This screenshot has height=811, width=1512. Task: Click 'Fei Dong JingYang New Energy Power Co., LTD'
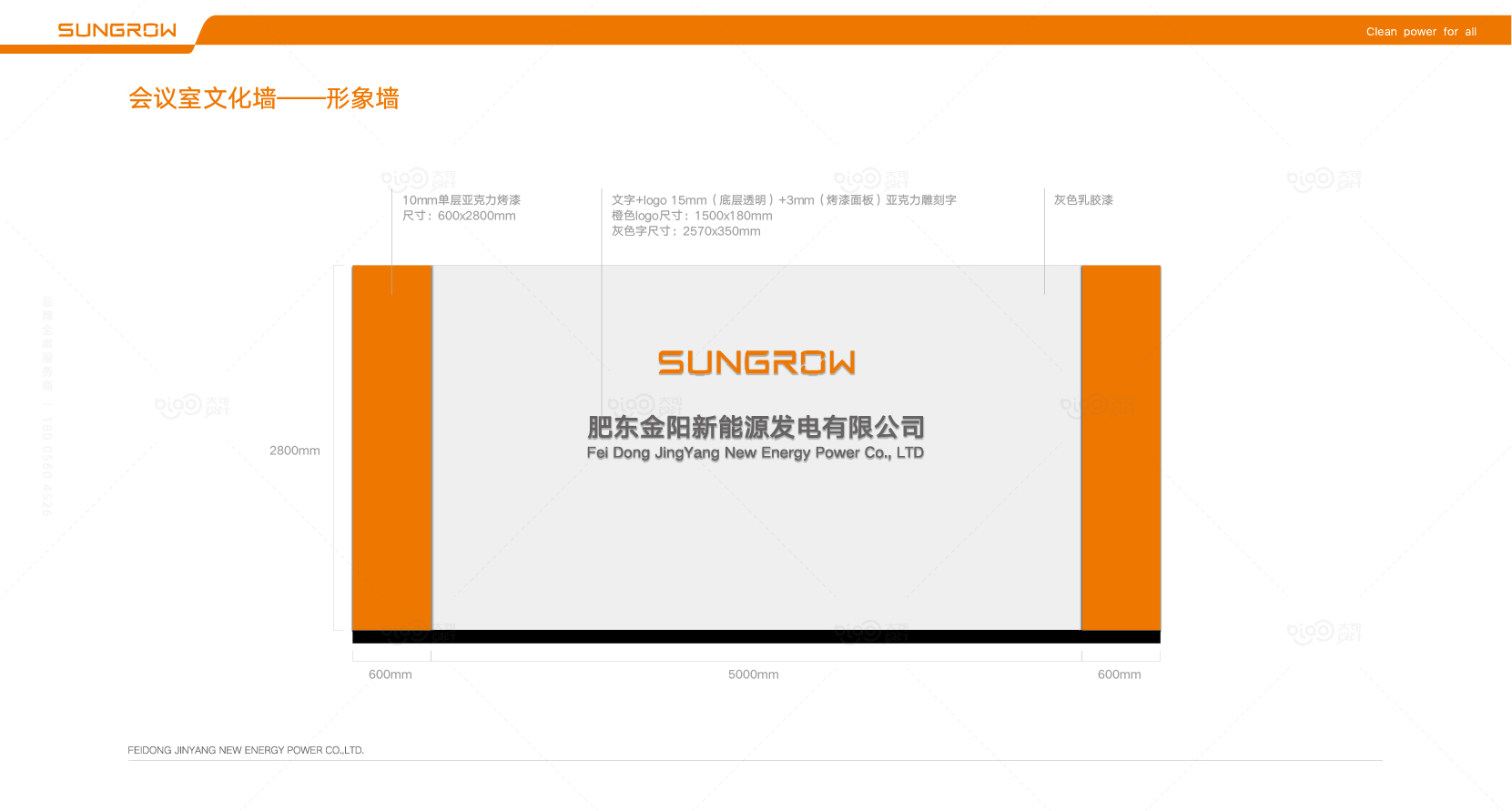coord(756,453)
